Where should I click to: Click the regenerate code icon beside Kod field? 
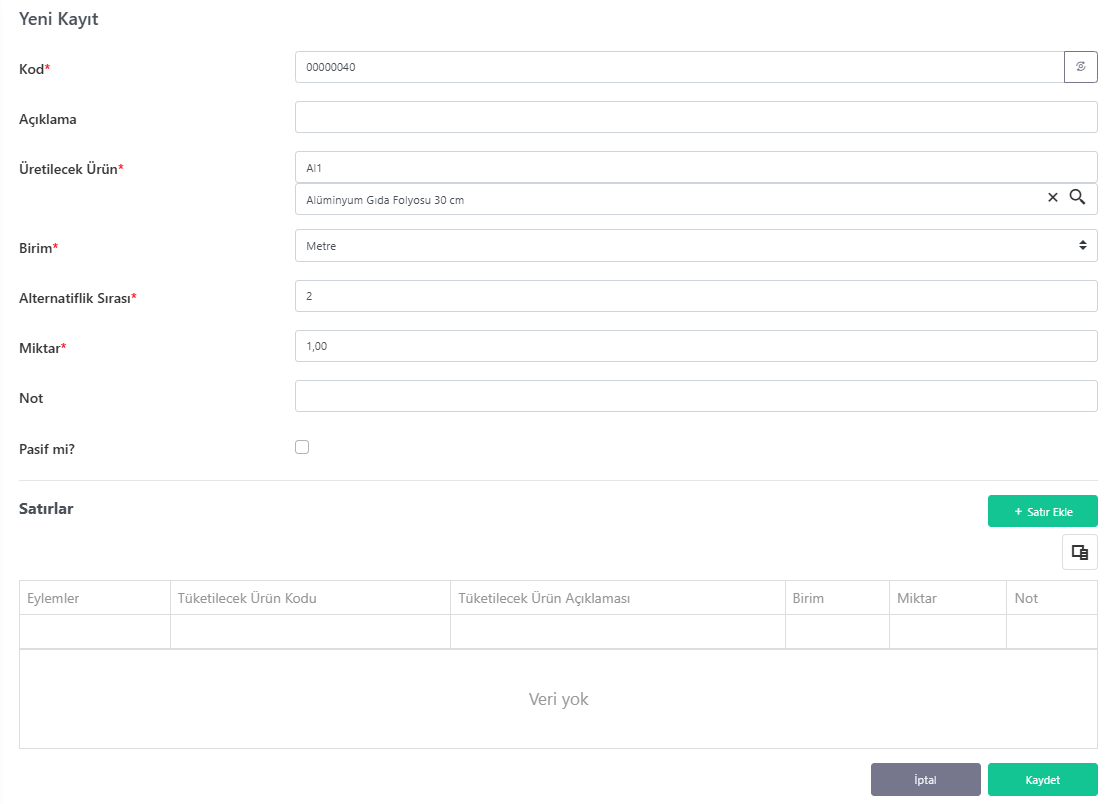[1080, 67]
